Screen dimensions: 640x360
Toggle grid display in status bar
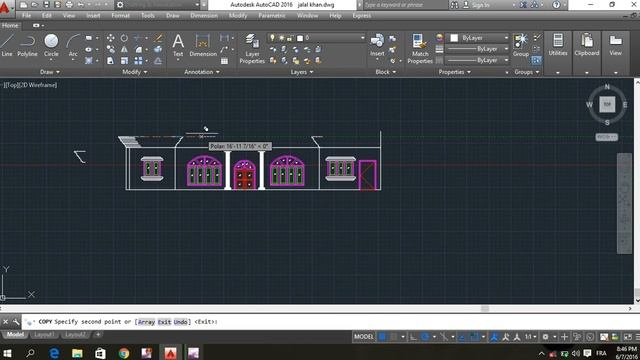click(382, 337)
